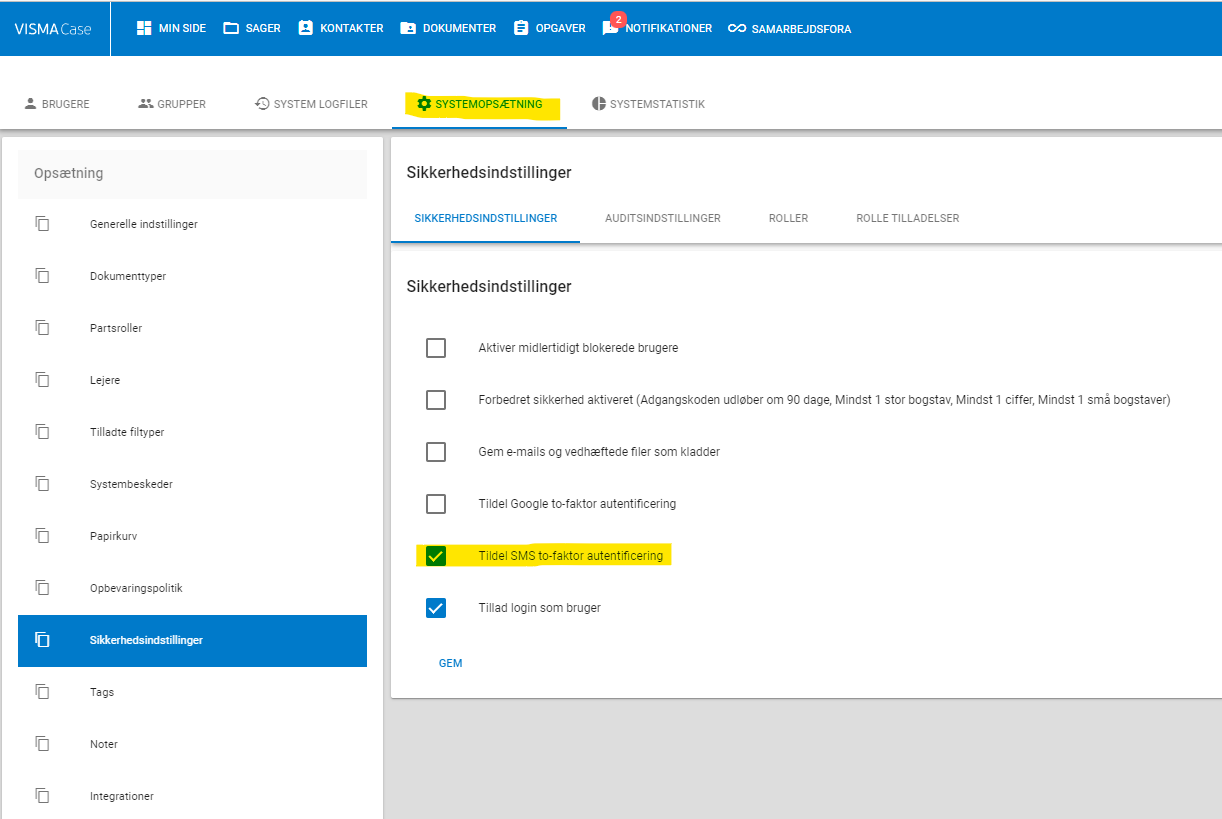Click the Sager folder icon
The image size is (1222, 819).
[231, 28]
